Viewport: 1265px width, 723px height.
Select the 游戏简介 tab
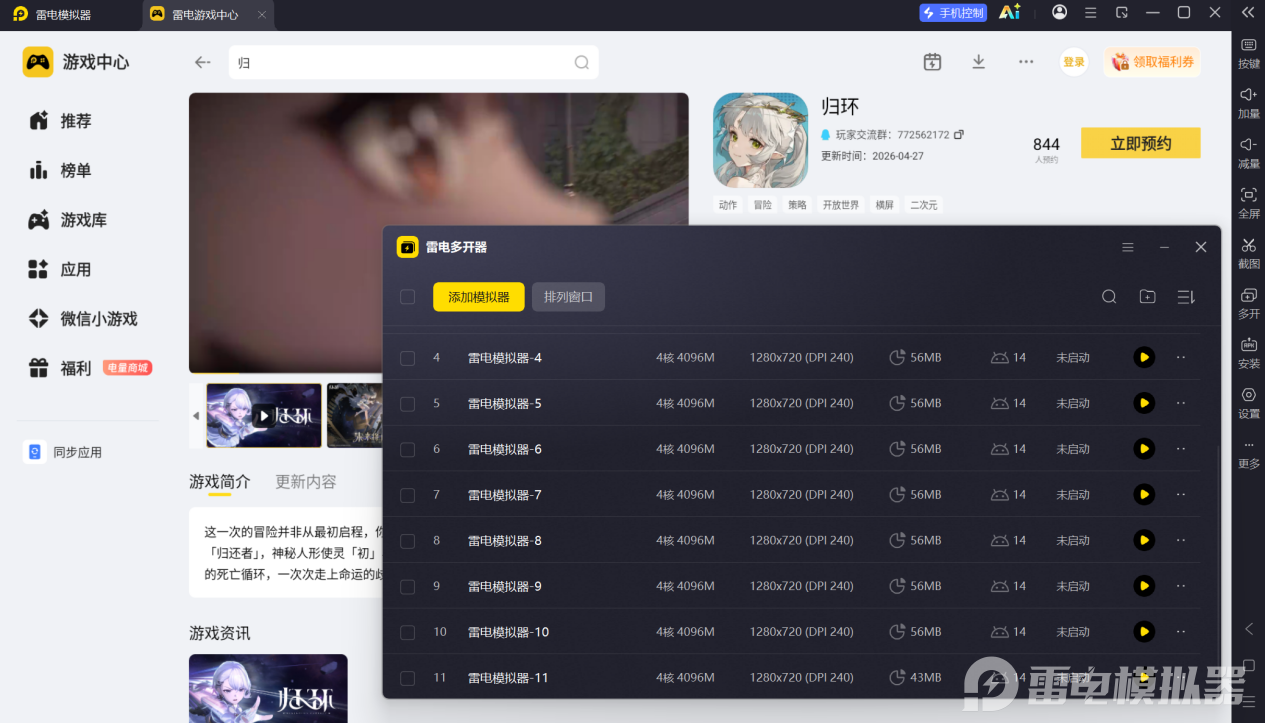220,482
